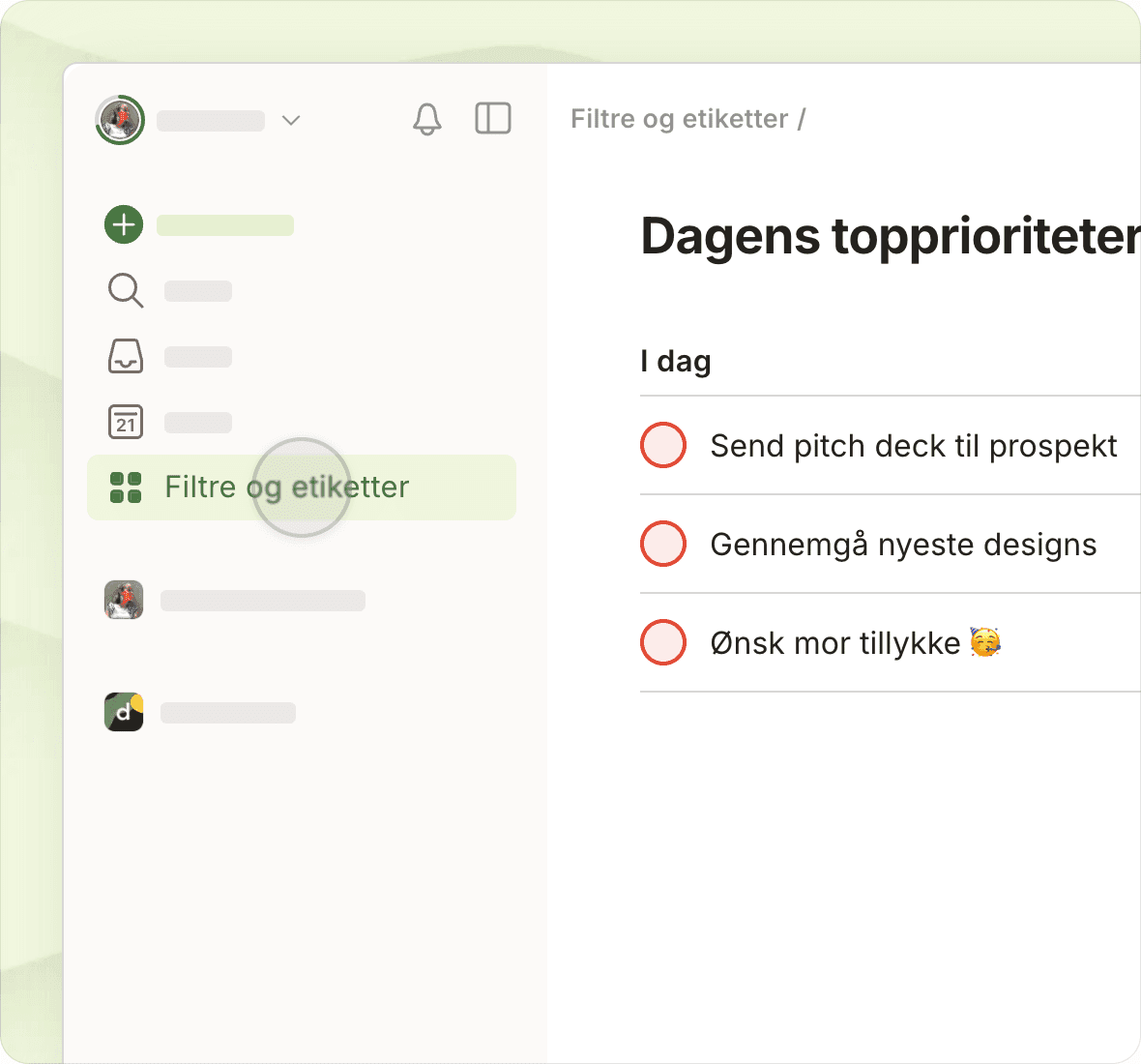Expand the account menu chevron
The image size is (1141, 1064).
291,120
